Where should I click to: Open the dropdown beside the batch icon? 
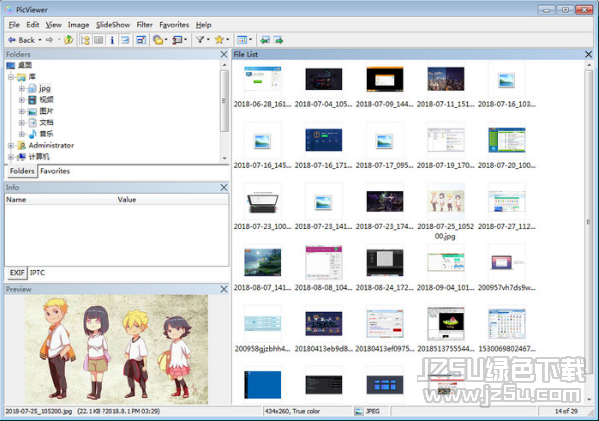(x=186, y=40)
